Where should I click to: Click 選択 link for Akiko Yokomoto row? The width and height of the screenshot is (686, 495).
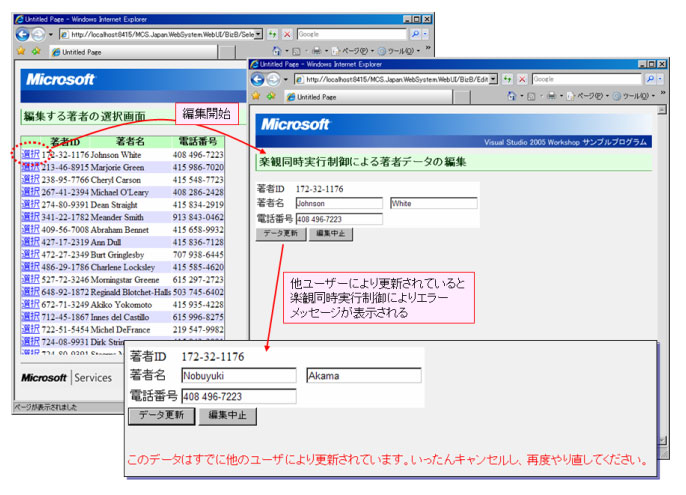point(31,304)
